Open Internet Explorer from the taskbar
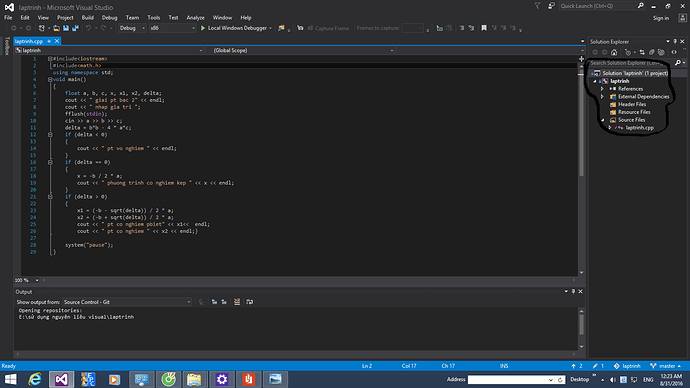The image size is (690, 388). pyautogui.click(x=35, y=379)
